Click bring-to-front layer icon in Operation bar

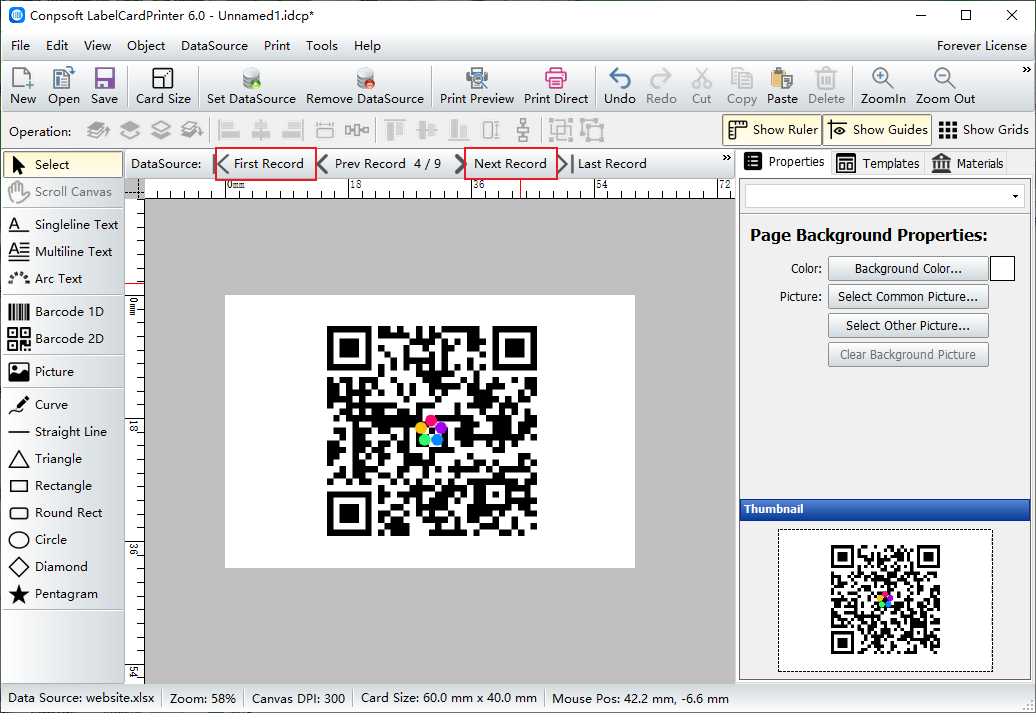pos(99,130)
